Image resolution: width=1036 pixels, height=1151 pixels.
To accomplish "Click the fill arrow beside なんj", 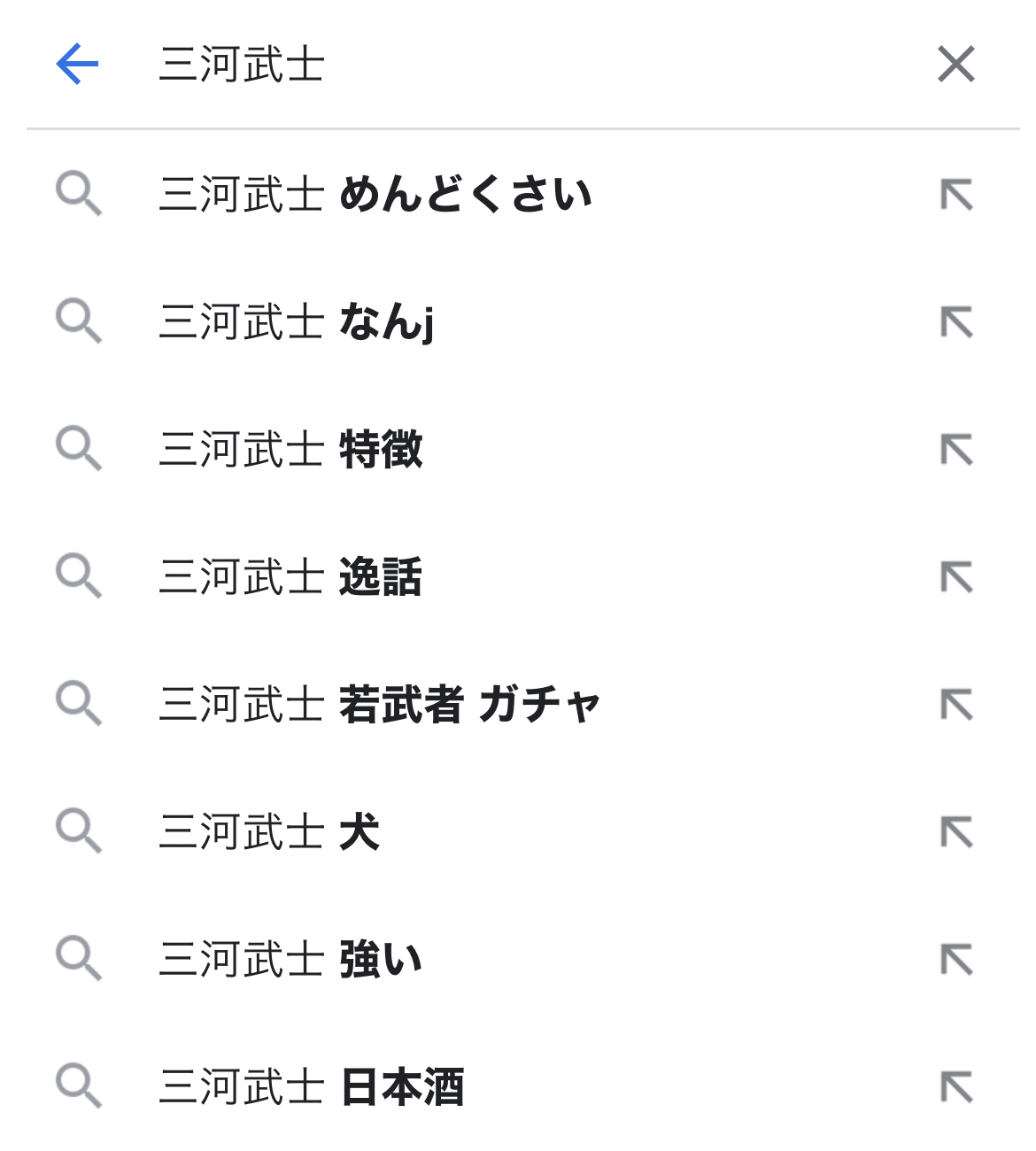I will [x=956, y=321].
